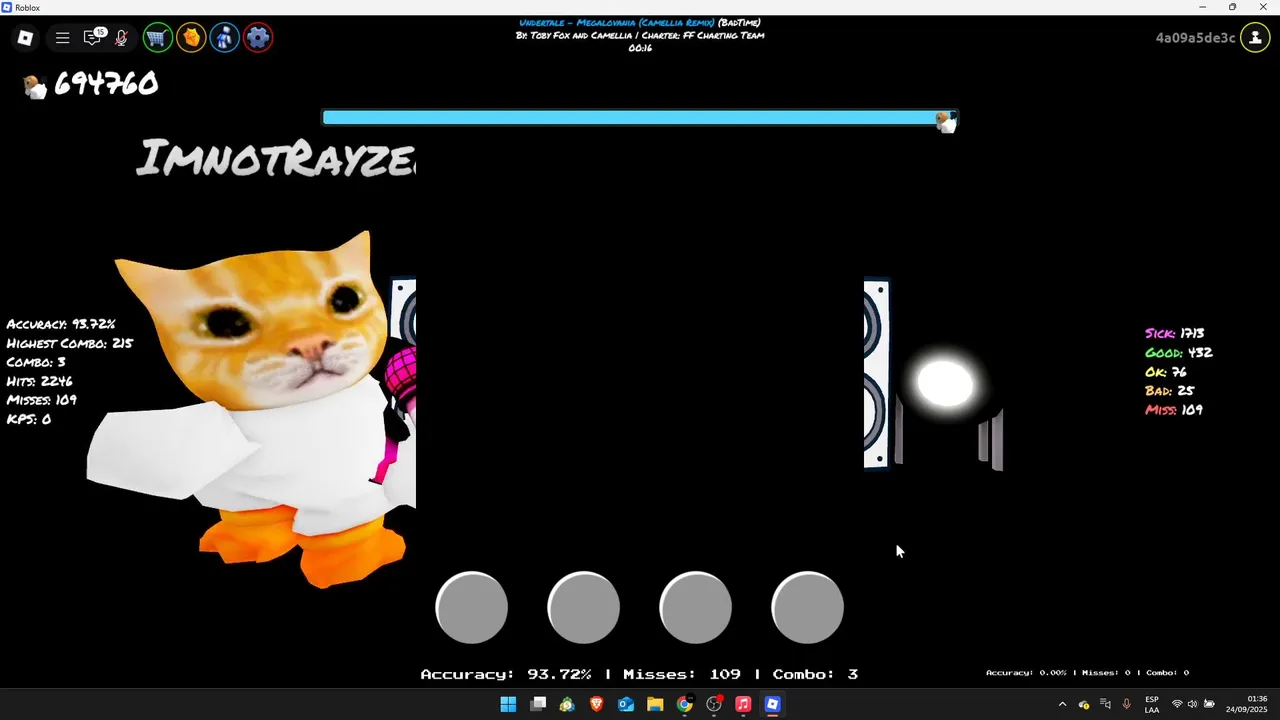Open Apple Music from taskbar
This screenshot has width=1280, height=720.
click(x=743, y=704)
